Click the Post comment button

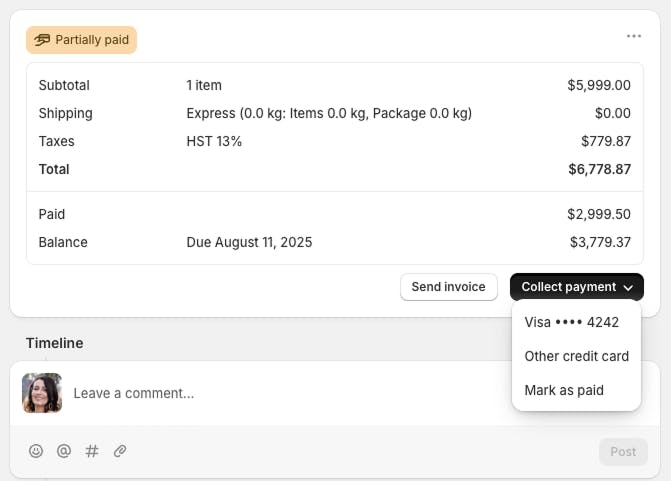[x=623, y=451]
